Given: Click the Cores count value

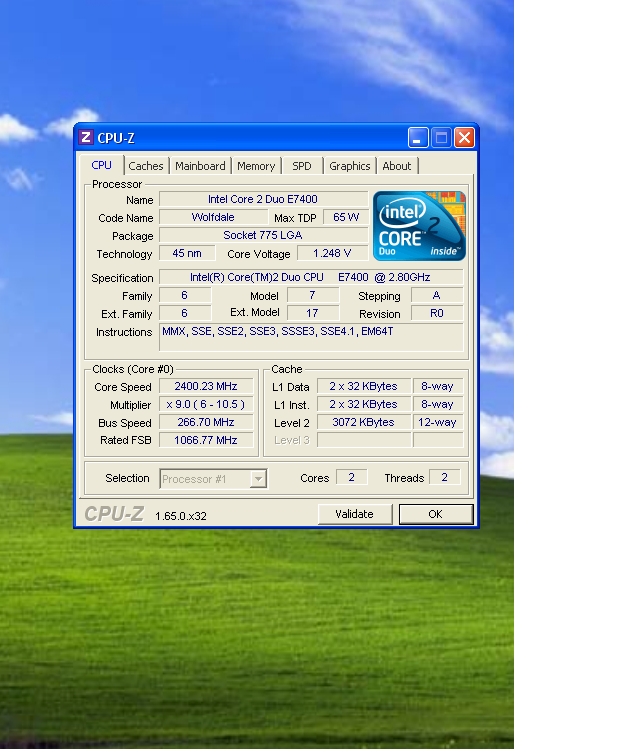Looking at the screenshot, I should point(352,477).
